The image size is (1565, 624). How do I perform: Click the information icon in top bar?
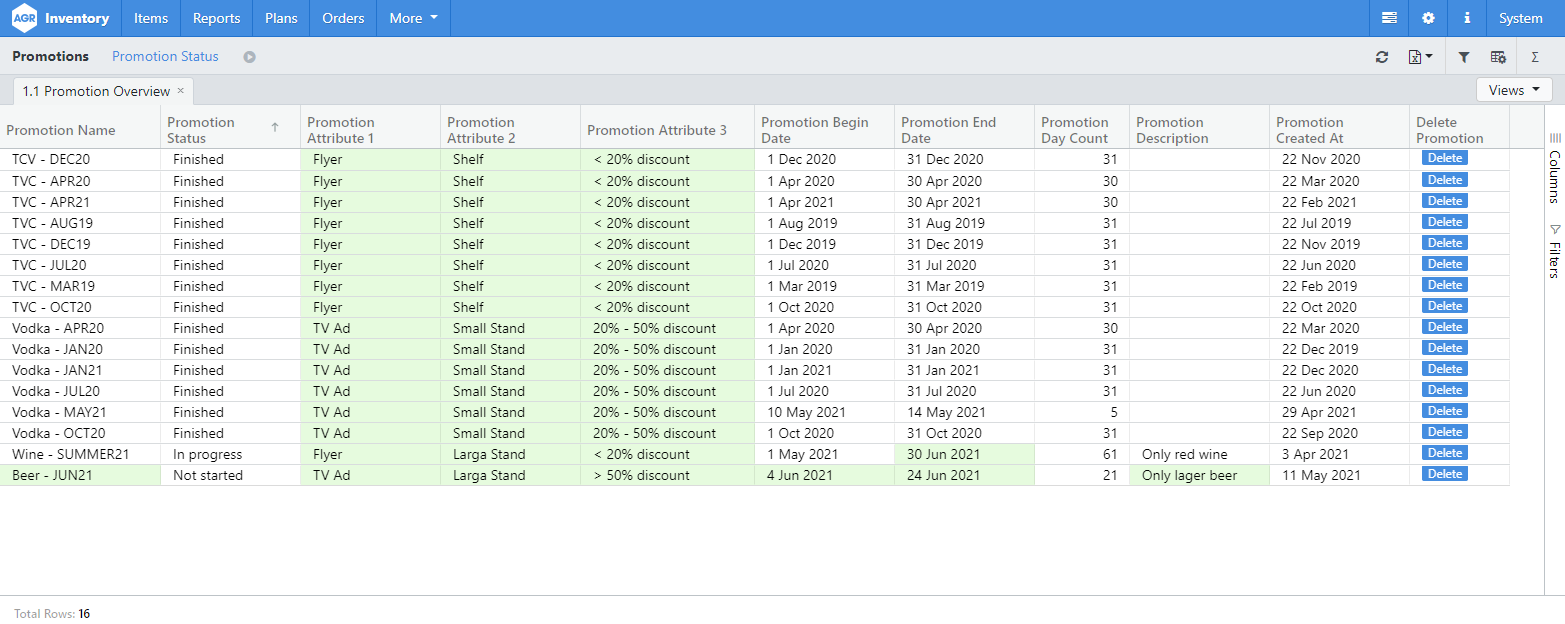click(1467, 18)
